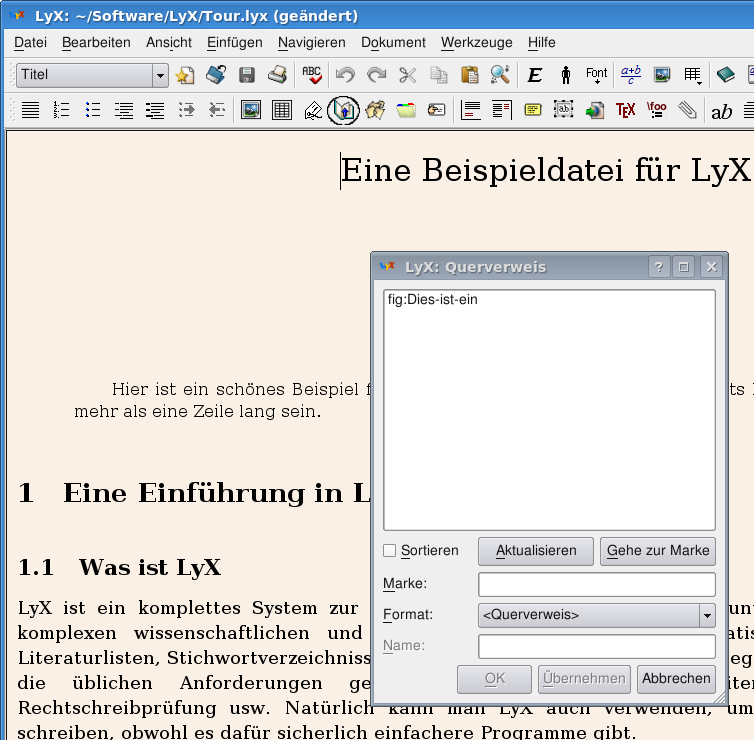Paste with the clipboard icon
This screenshot has width=754, height=740.
click(469, 75)
